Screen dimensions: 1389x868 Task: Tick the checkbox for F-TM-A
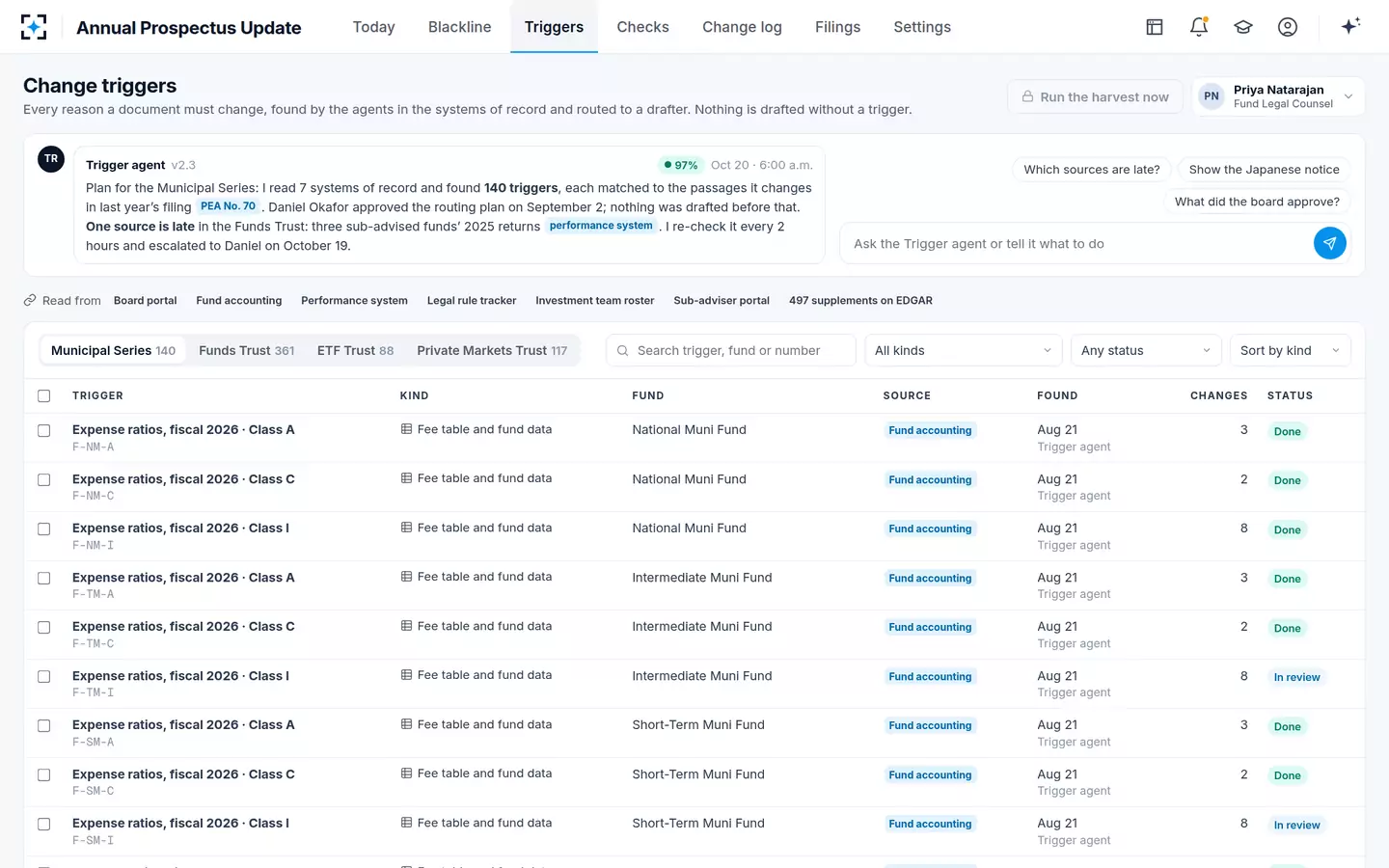pyautogui.click(x=44, y=579)
